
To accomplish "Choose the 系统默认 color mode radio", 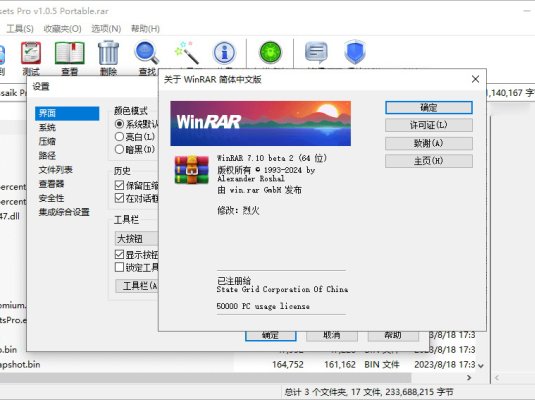I will click(119, 124).
